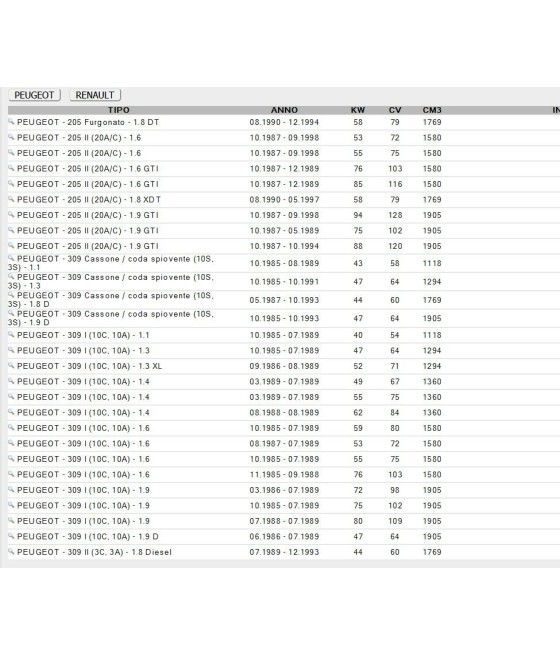Click magnifier icon beside 205 II 1.8 XDT
Viewport: 560px width, 655px height.
click(11, 199)
